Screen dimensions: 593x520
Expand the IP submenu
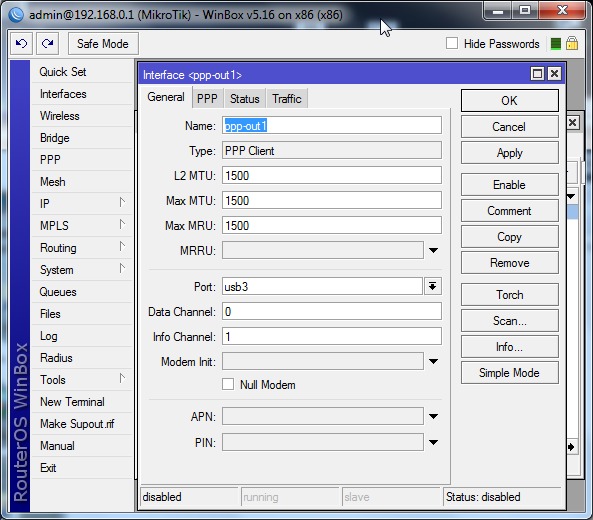click(122, 202)
